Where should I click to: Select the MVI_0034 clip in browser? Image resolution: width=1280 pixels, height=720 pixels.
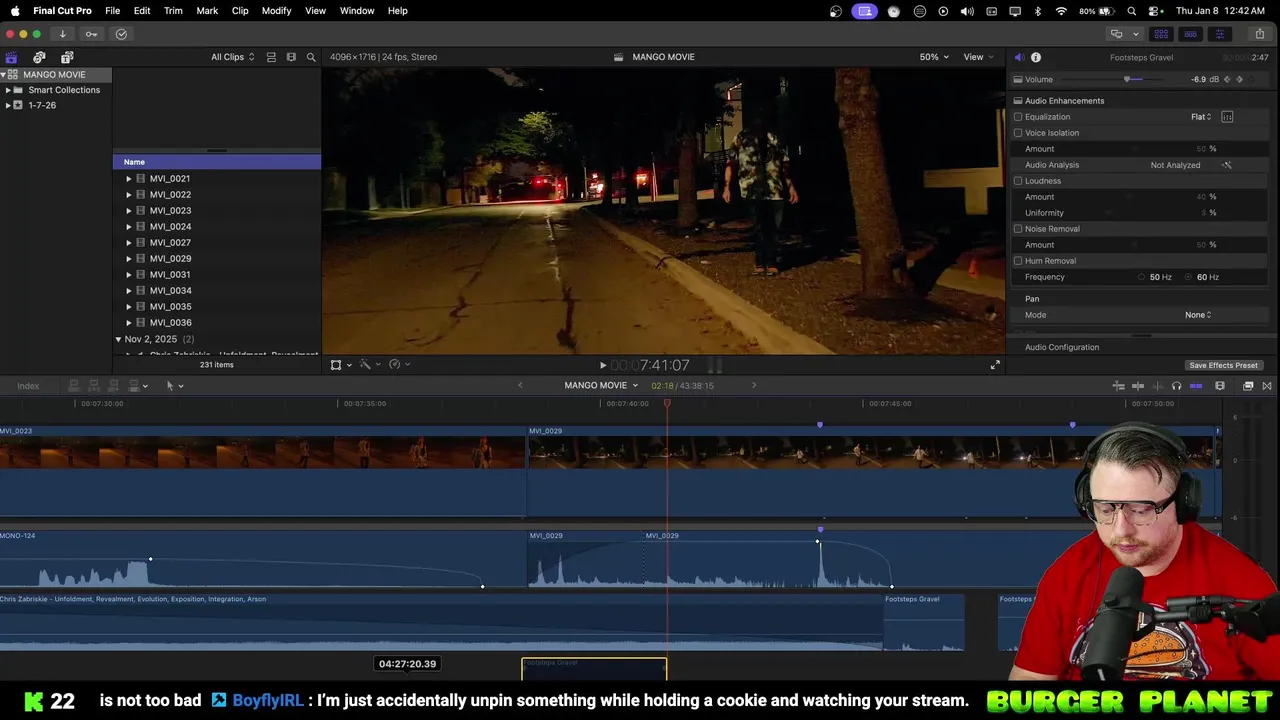point(170,291)
